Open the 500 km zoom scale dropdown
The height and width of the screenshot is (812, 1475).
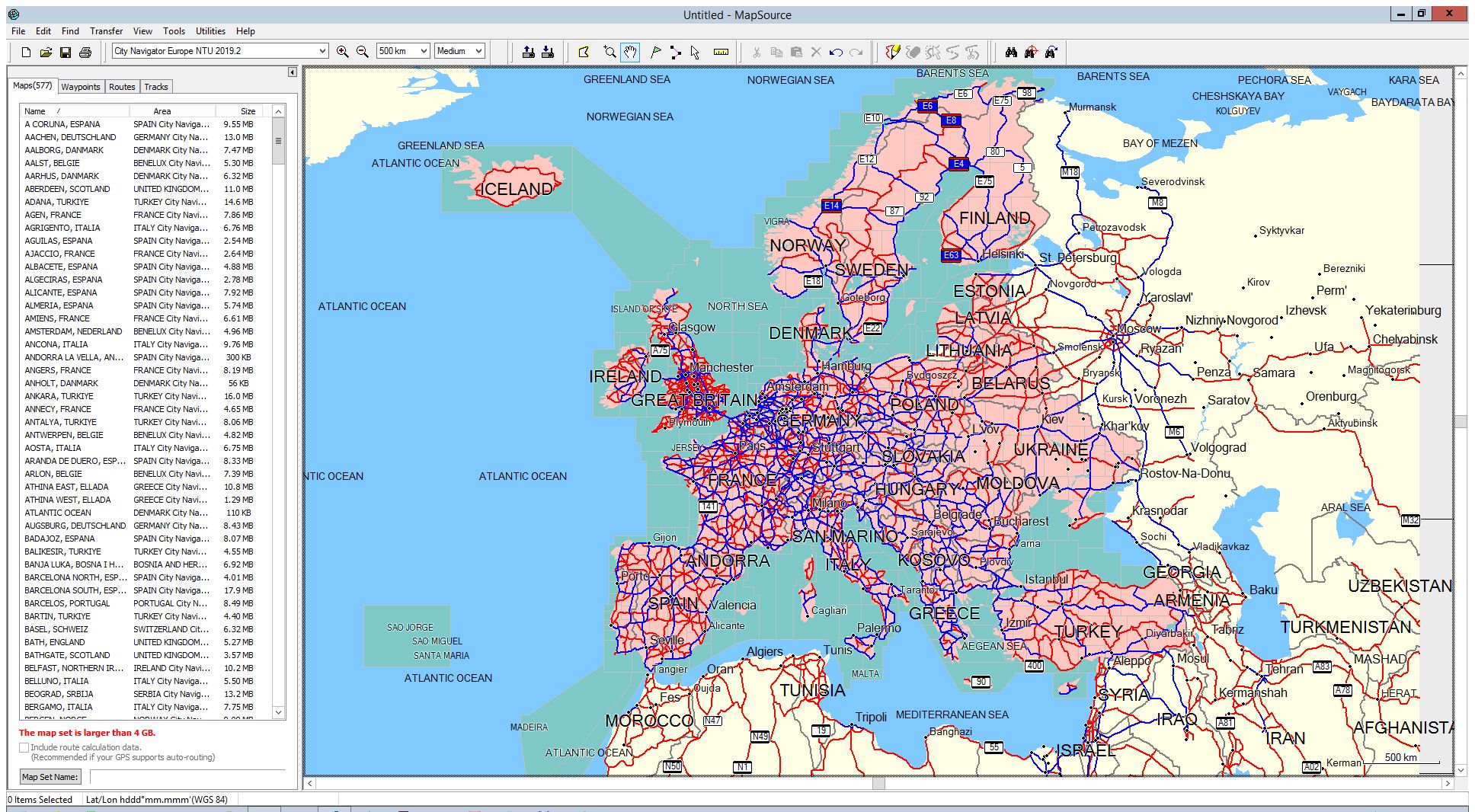coord(424,51)
